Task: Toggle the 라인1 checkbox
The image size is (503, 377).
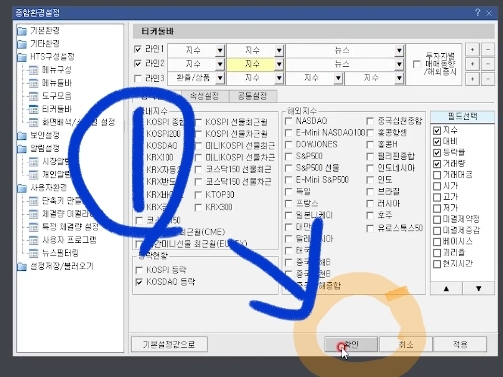Action: (138, 49)
